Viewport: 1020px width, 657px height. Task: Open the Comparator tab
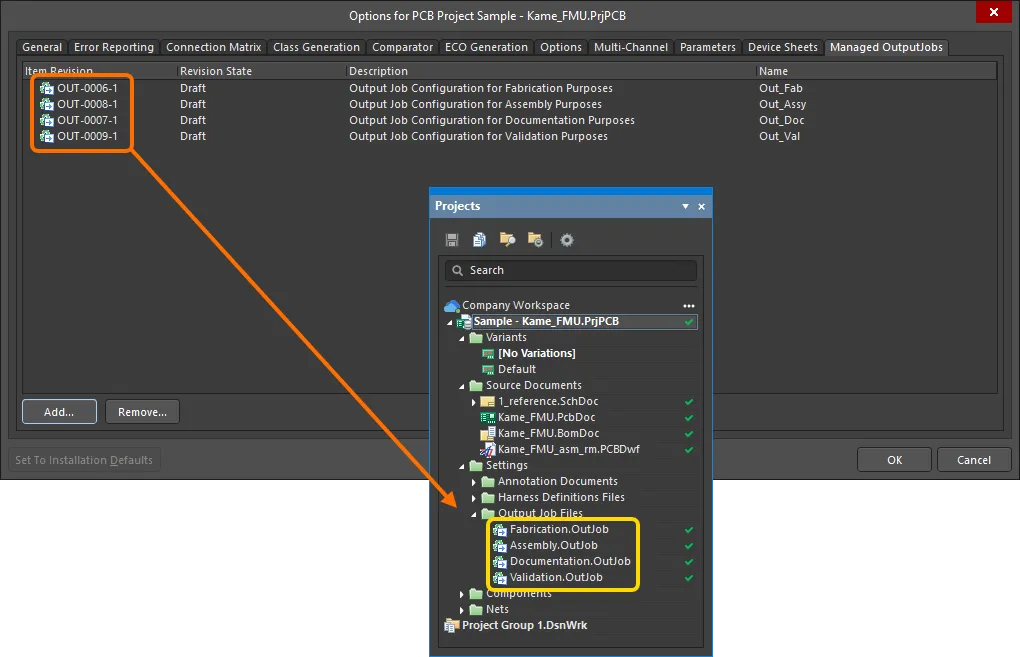coord(402,47)
